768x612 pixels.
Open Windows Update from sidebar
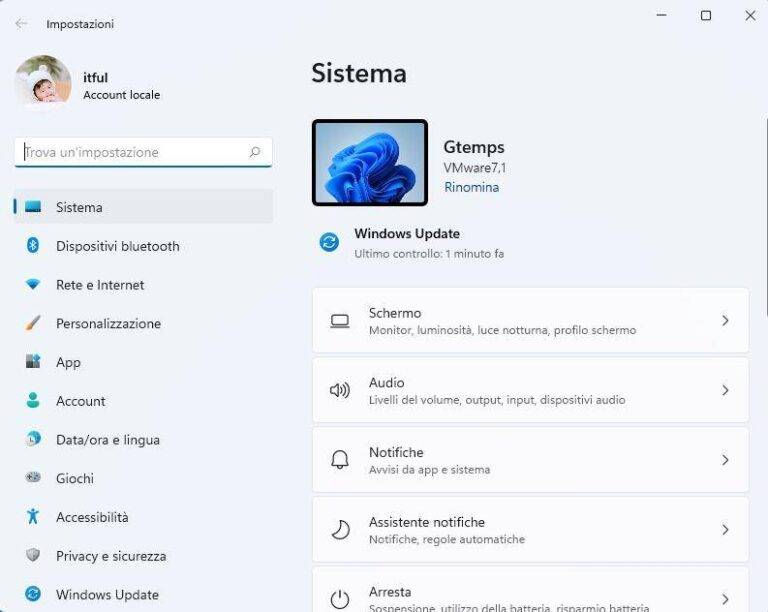pyautogui.click(x=144, y=594)
